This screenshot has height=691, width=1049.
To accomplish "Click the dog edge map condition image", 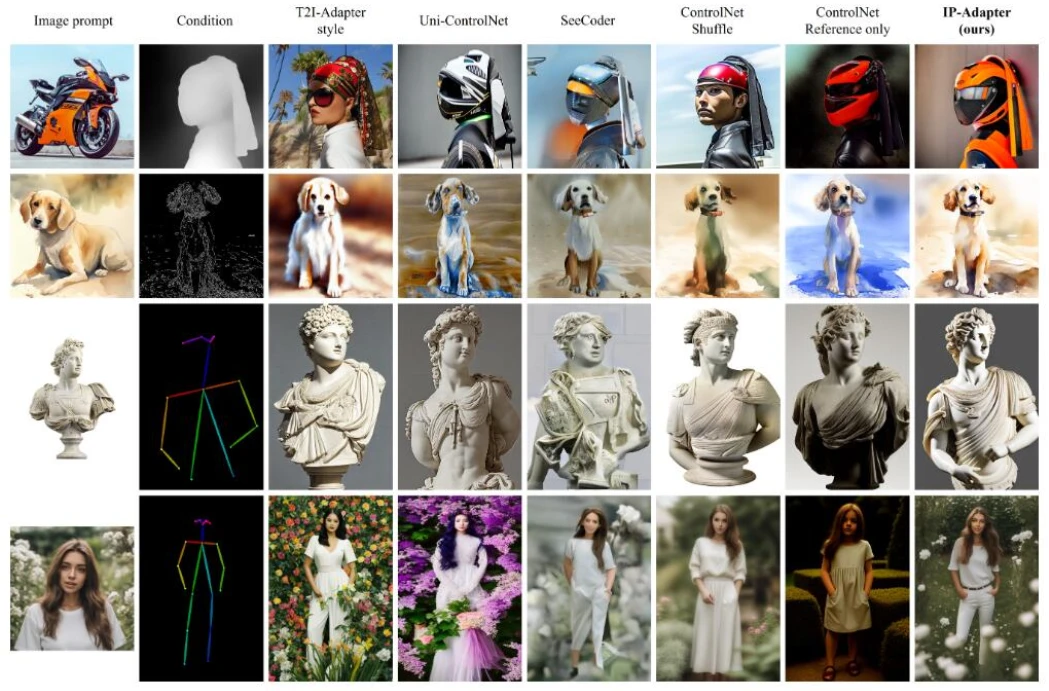I will coord(201,235).
